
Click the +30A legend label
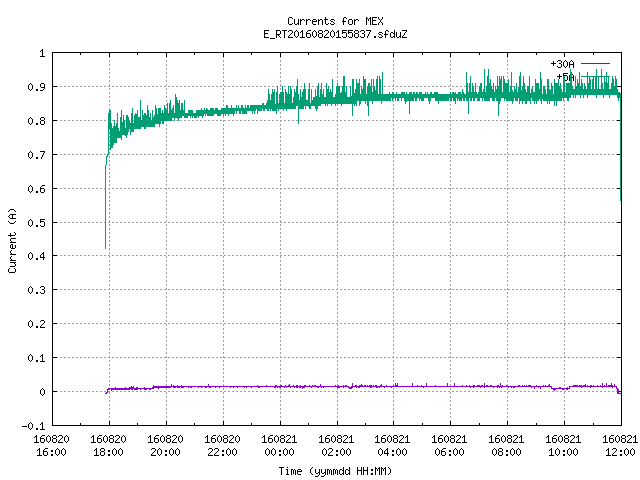tap(562, 64)
